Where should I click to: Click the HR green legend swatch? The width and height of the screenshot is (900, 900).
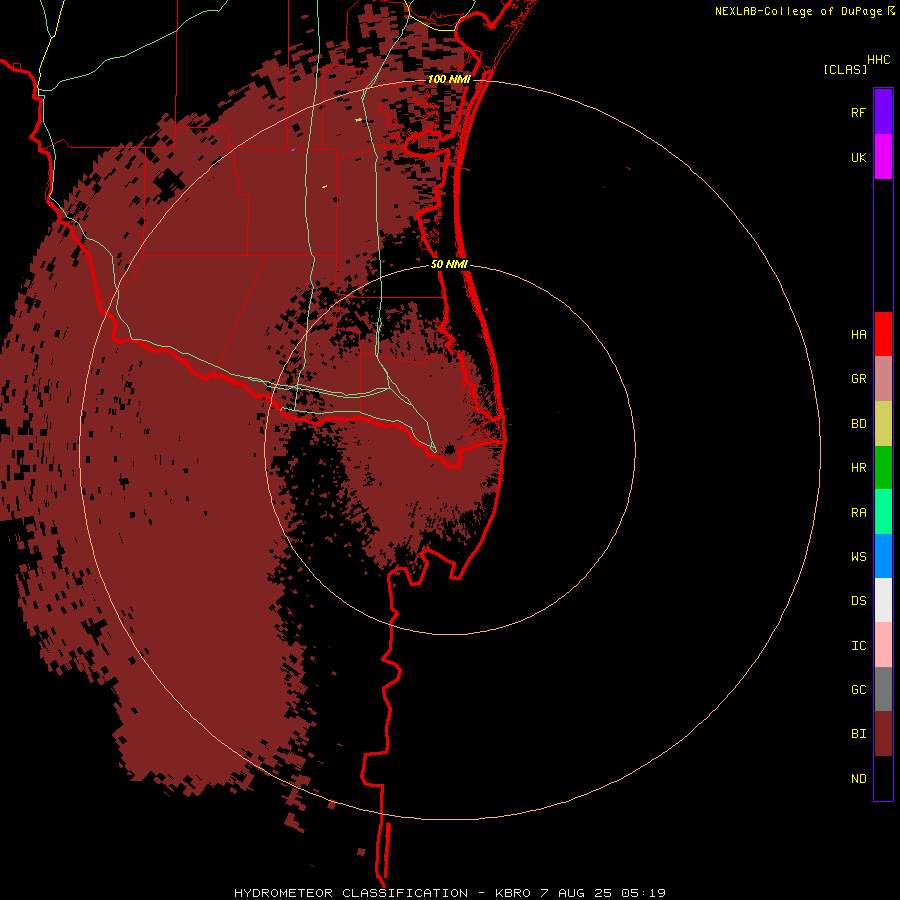pos(883,468)
